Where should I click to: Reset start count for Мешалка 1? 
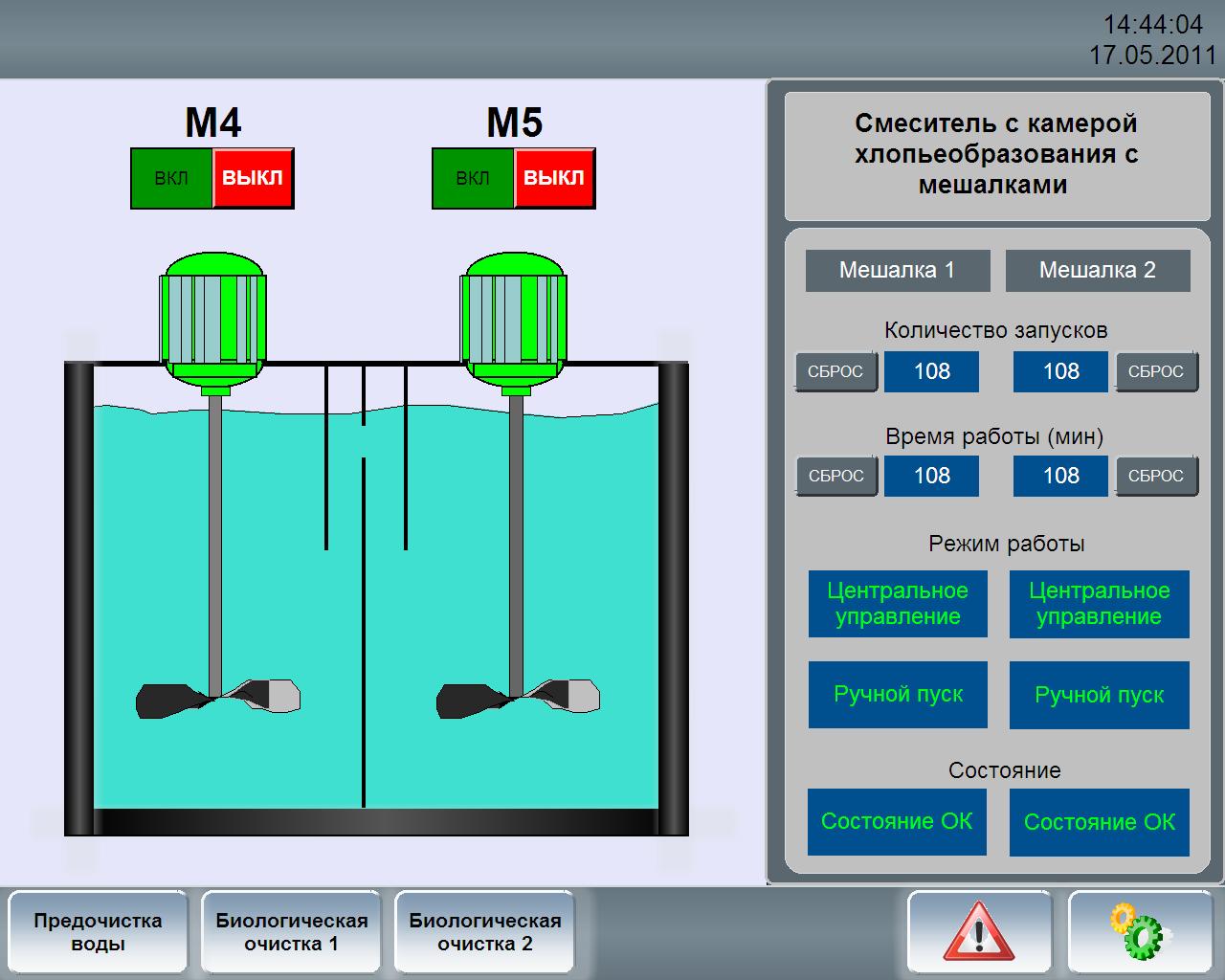coord(835,371)
